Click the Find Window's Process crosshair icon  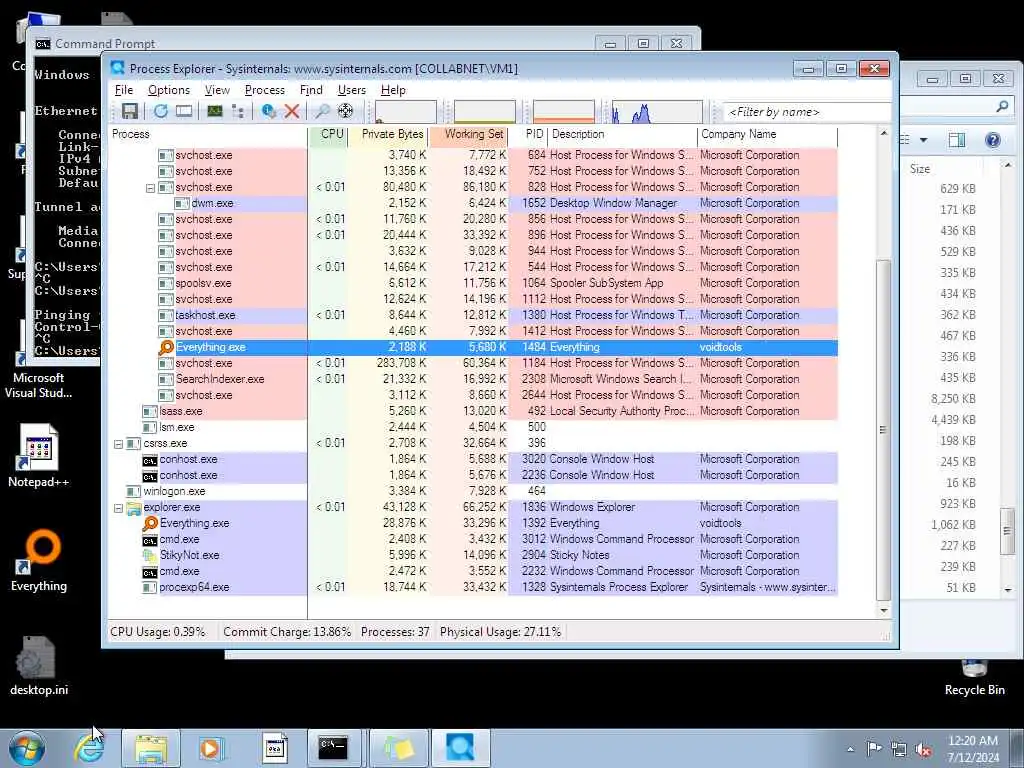[x=345, y=111]
